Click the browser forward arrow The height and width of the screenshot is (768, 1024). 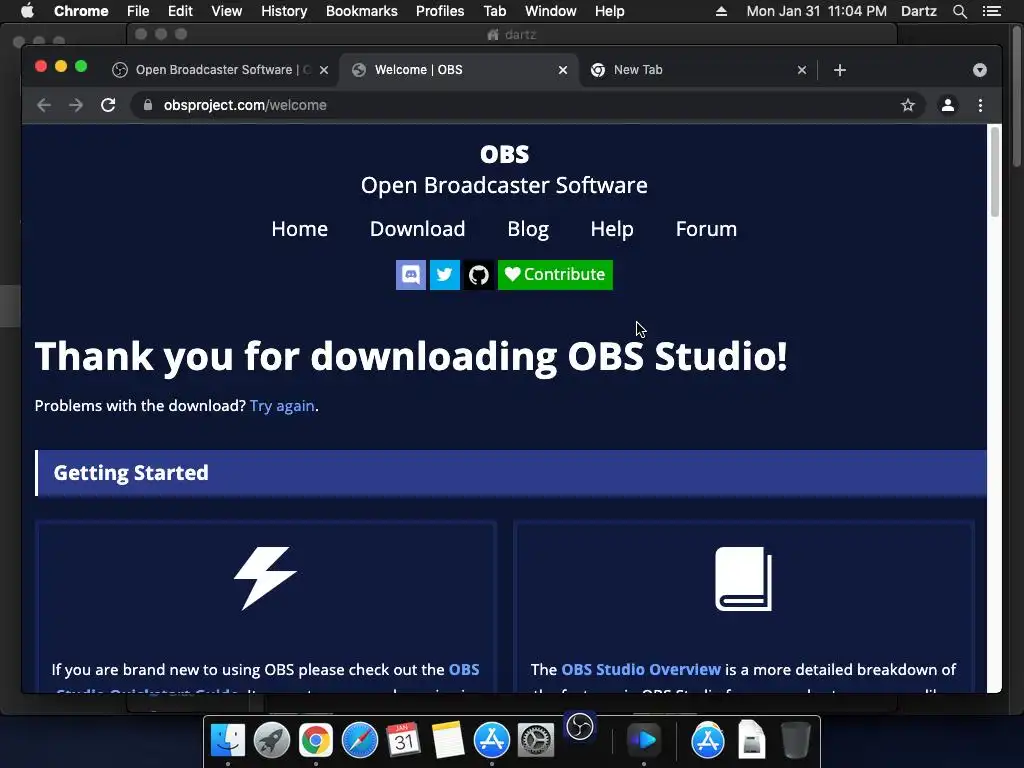(76, 105)
